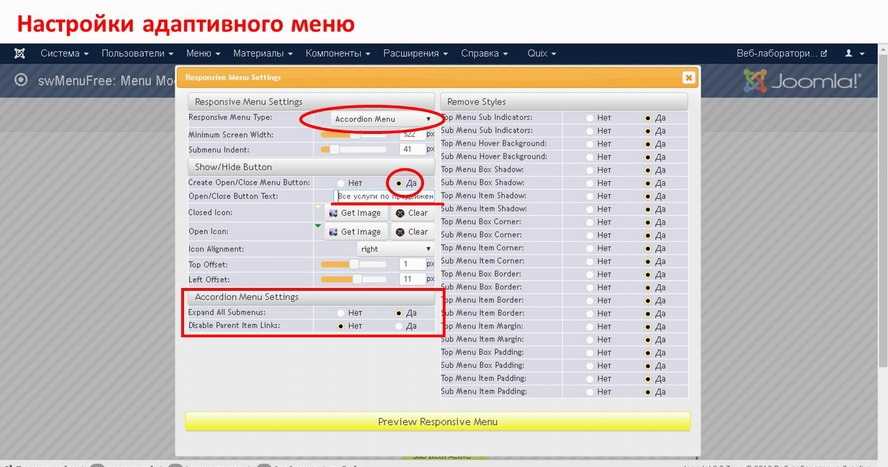Open the user account icon menu
Image resolution: width=888 pixels, height=467 pixels.
click(x=853, y=52)
